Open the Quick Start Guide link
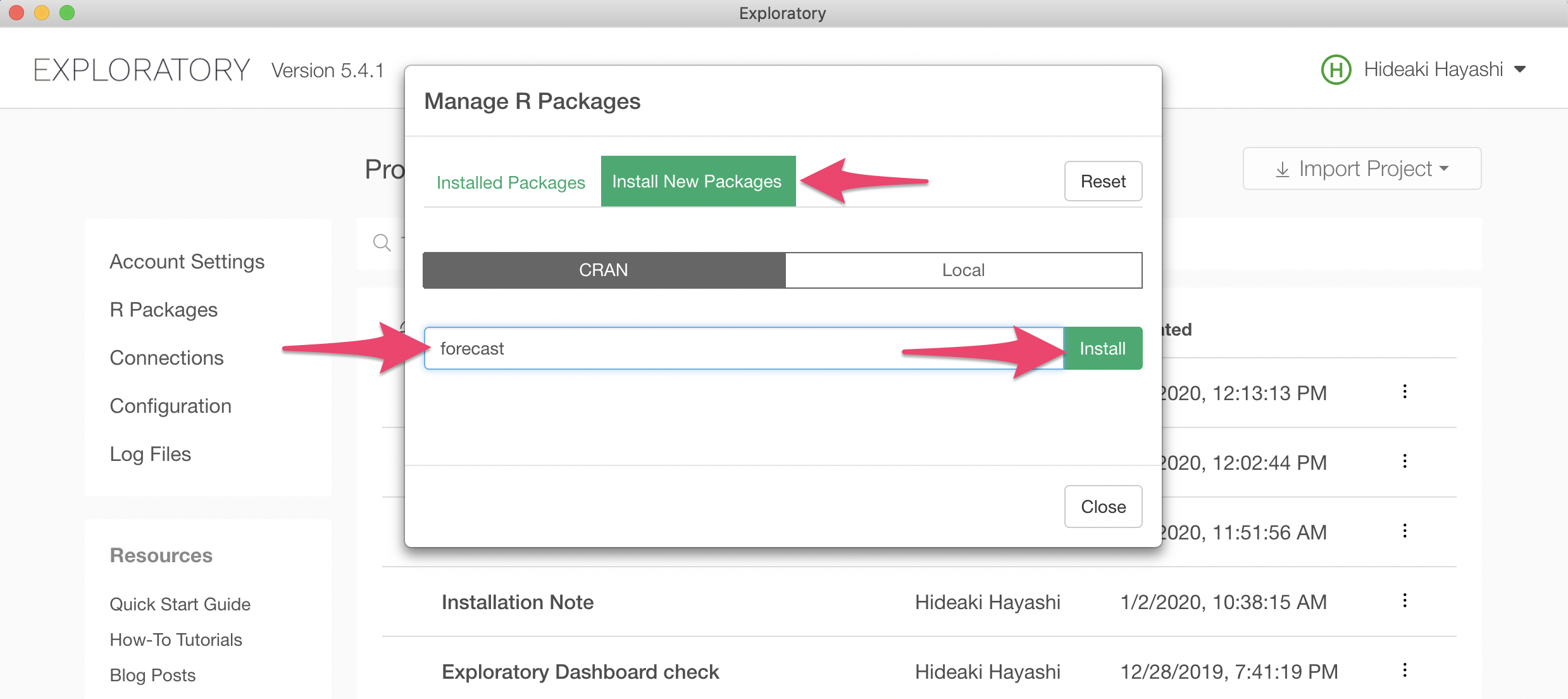 [x=180, y=604]
